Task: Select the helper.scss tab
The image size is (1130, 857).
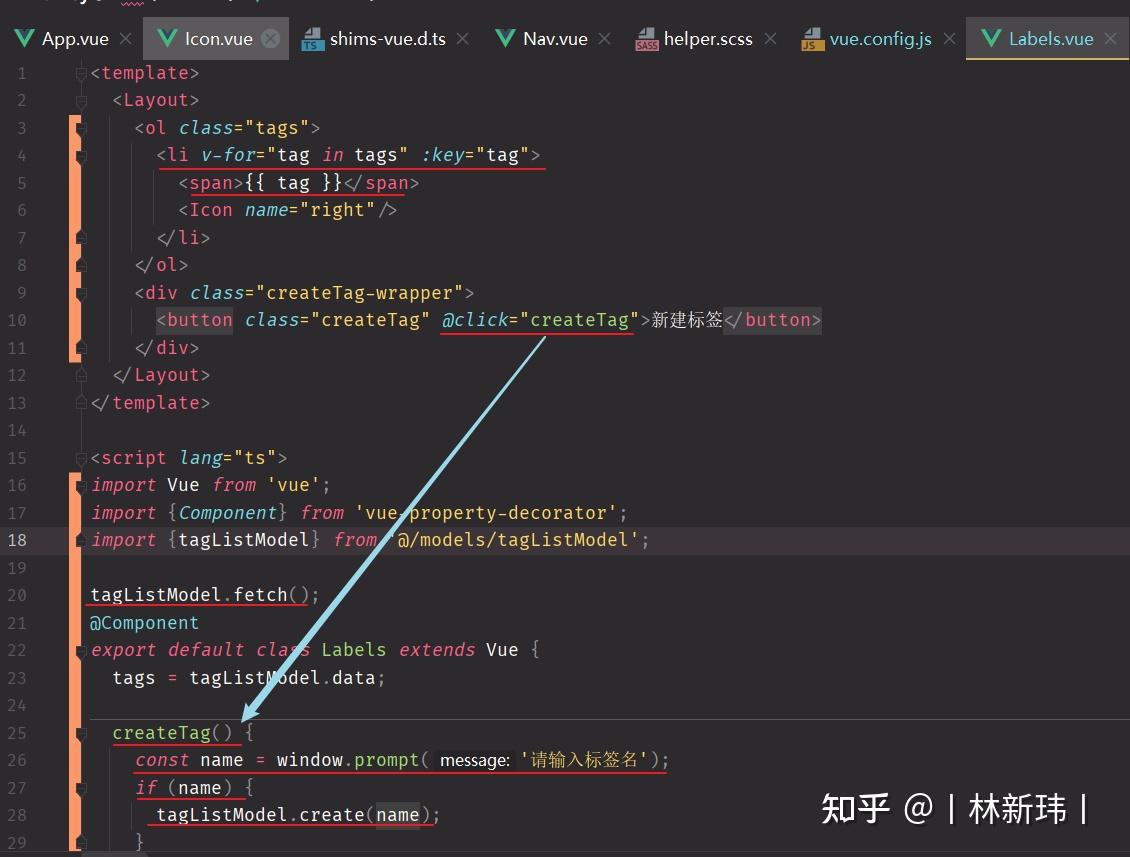Action: [708, 39]
